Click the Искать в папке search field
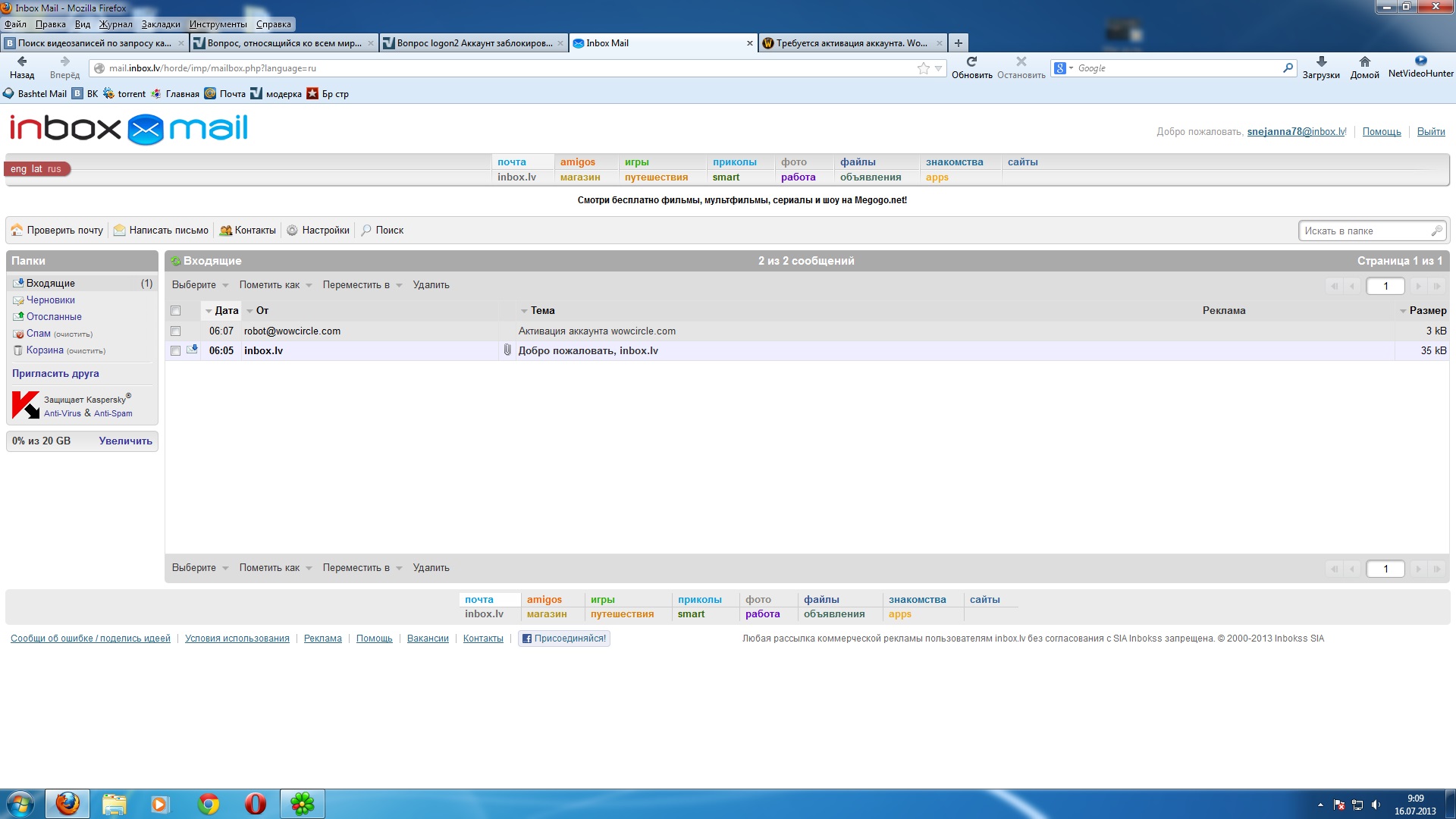 (1372, 231)
